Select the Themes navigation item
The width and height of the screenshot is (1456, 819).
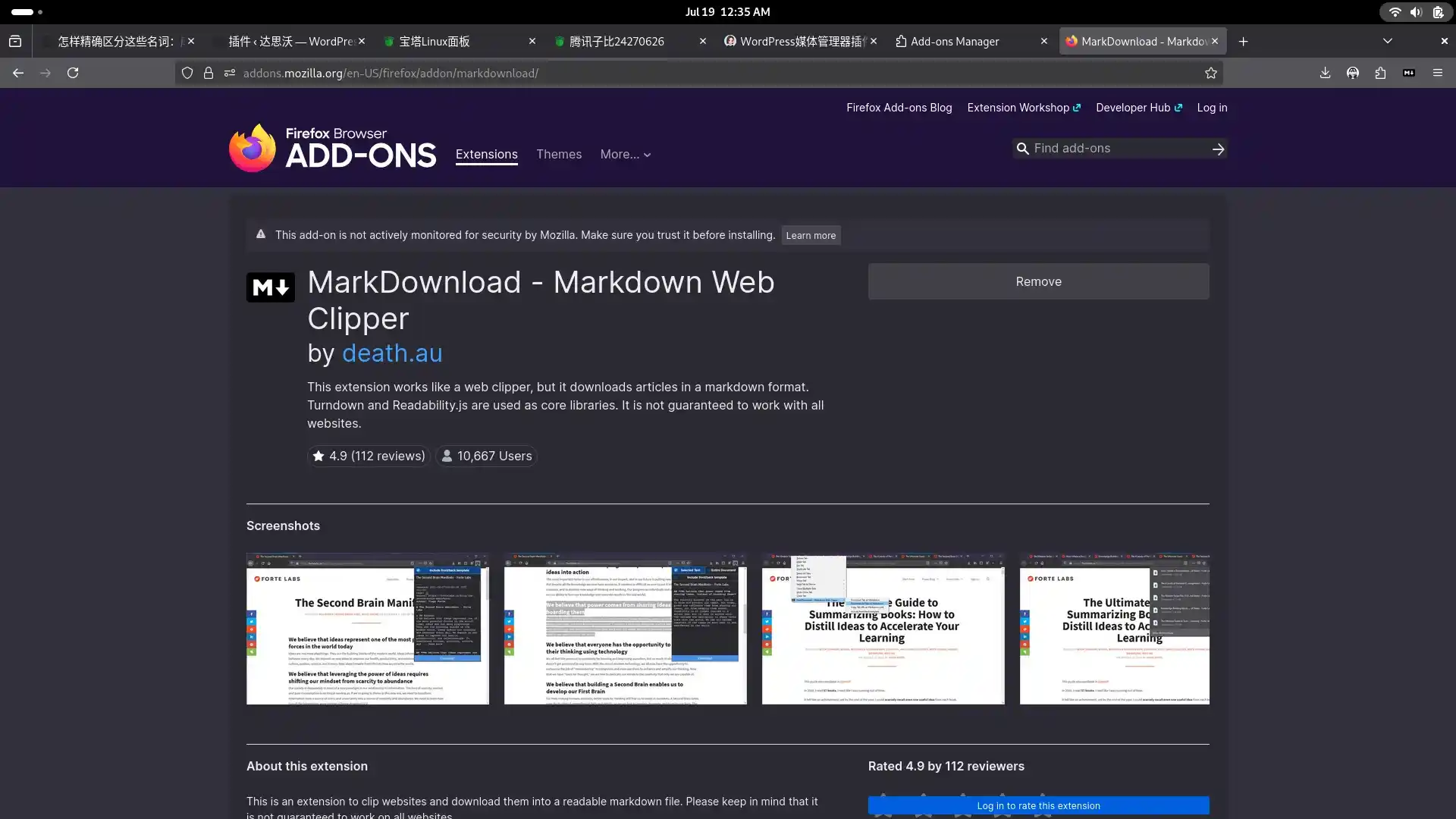tap(559, 154)
